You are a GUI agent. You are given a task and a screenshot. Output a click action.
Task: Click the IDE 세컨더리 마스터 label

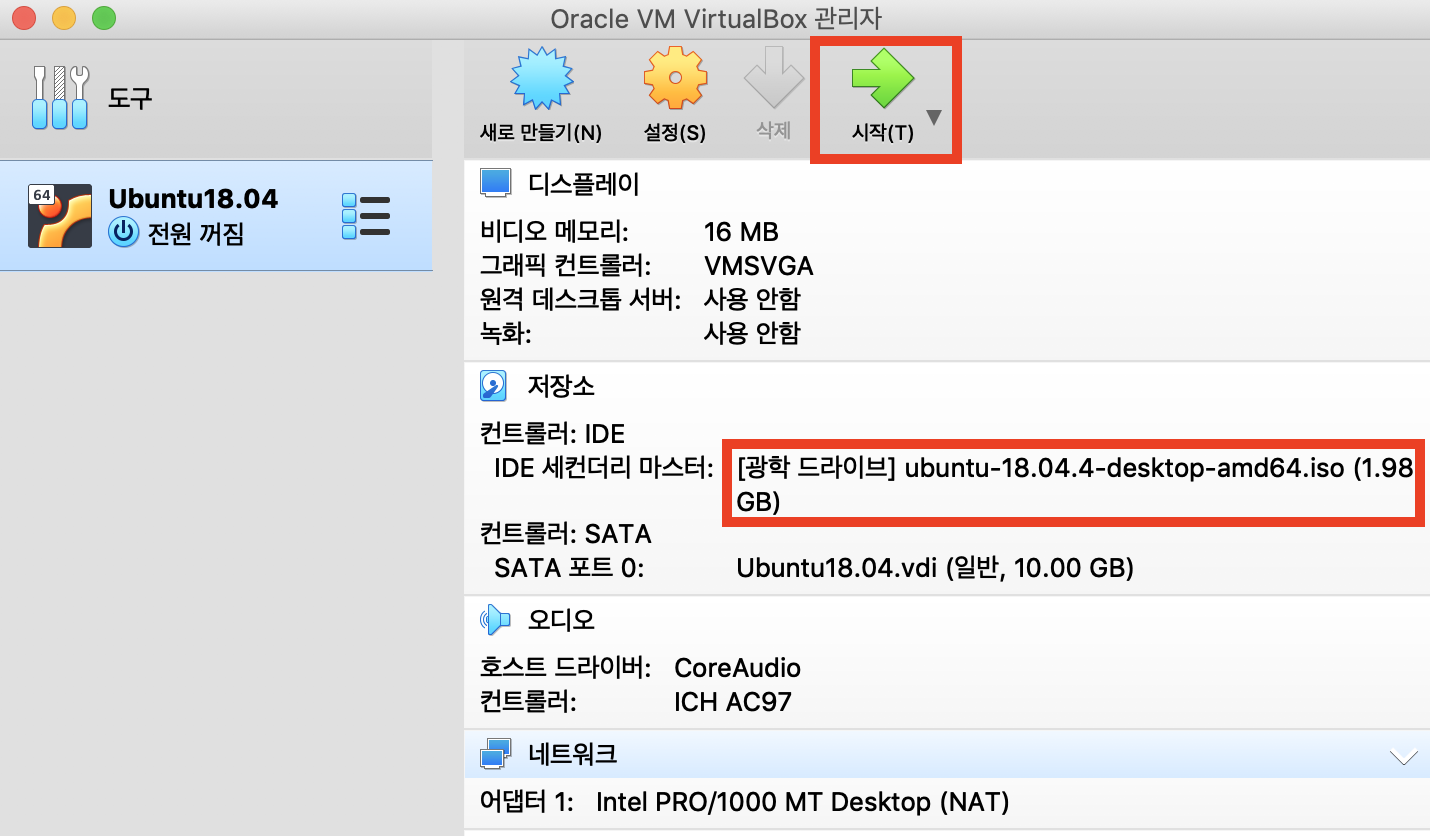click(x=605, y=468)
